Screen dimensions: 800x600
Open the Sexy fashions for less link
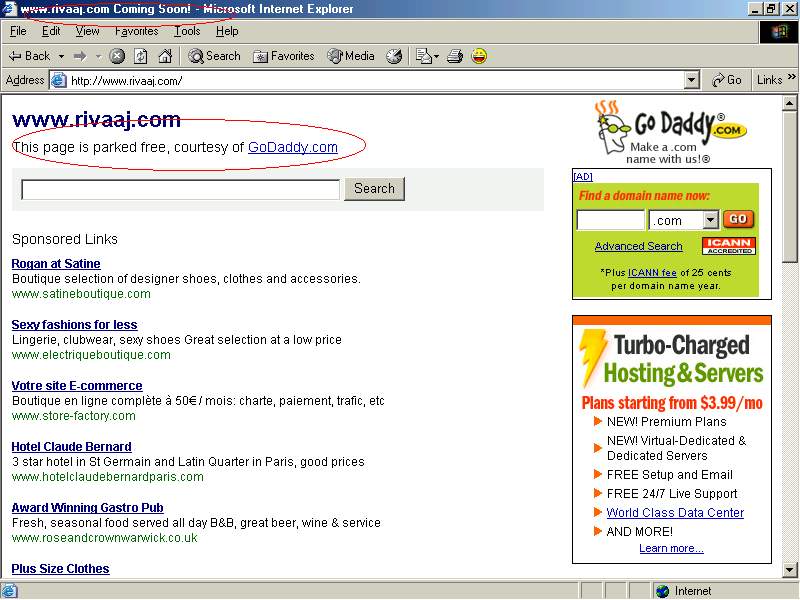pyautogui.click(x=74, y=325)
